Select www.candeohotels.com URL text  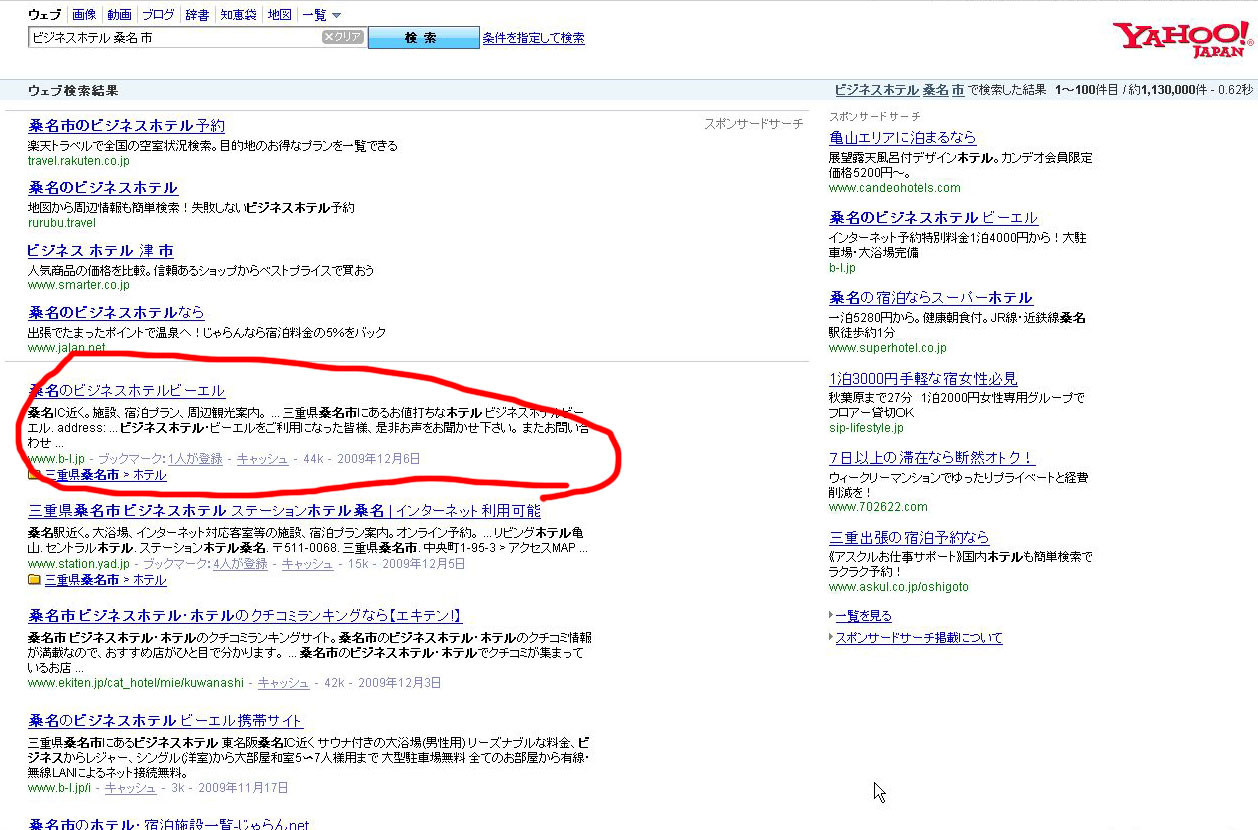tap(894, 188)
